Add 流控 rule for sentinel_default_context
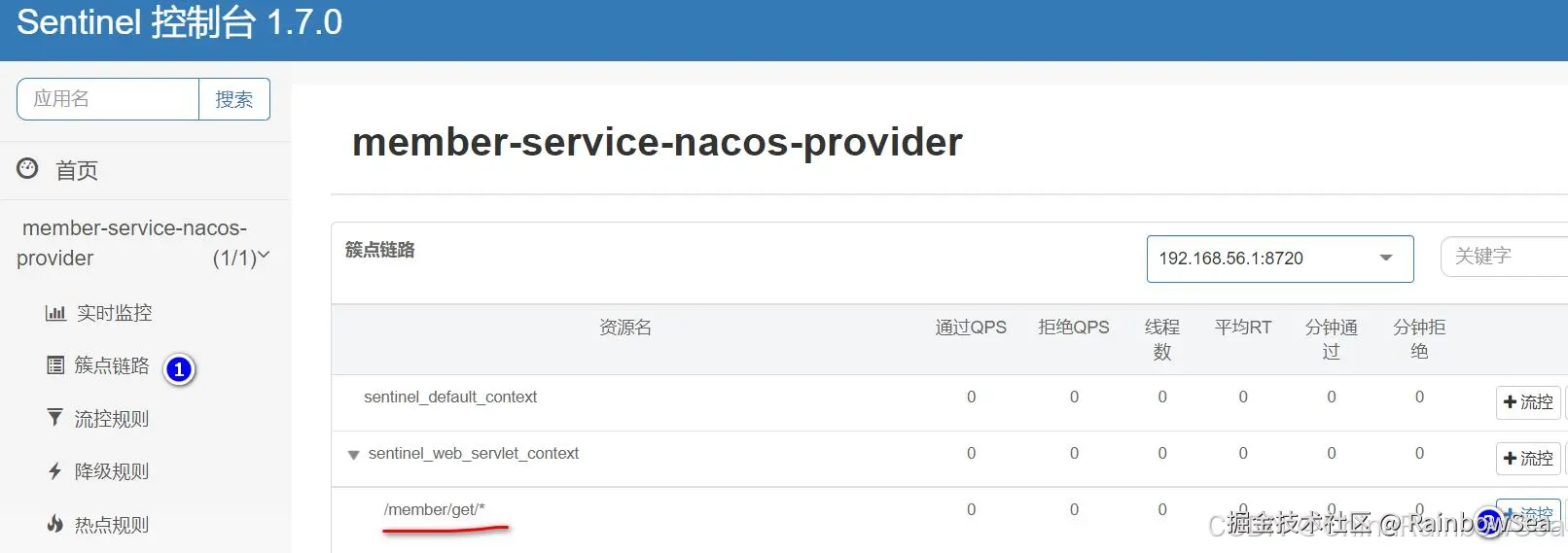 (1527, 402)
